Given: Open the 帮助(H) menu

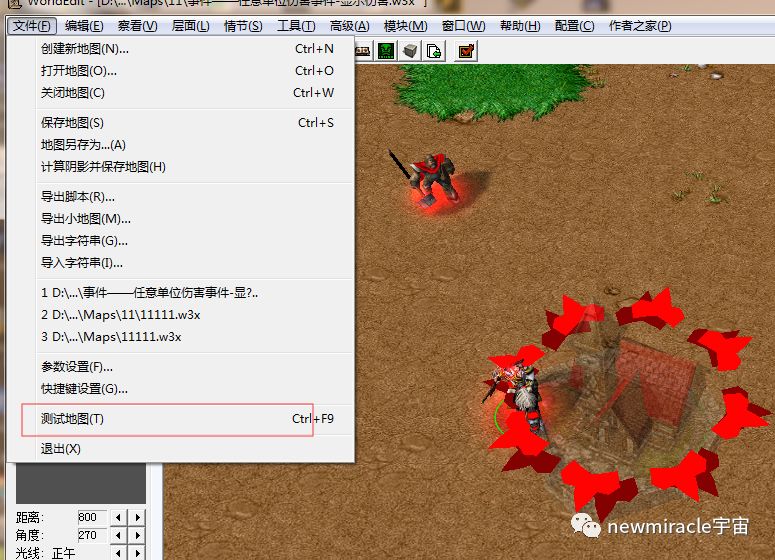Looking at the screenshot, I should click(x=520, y=26).
